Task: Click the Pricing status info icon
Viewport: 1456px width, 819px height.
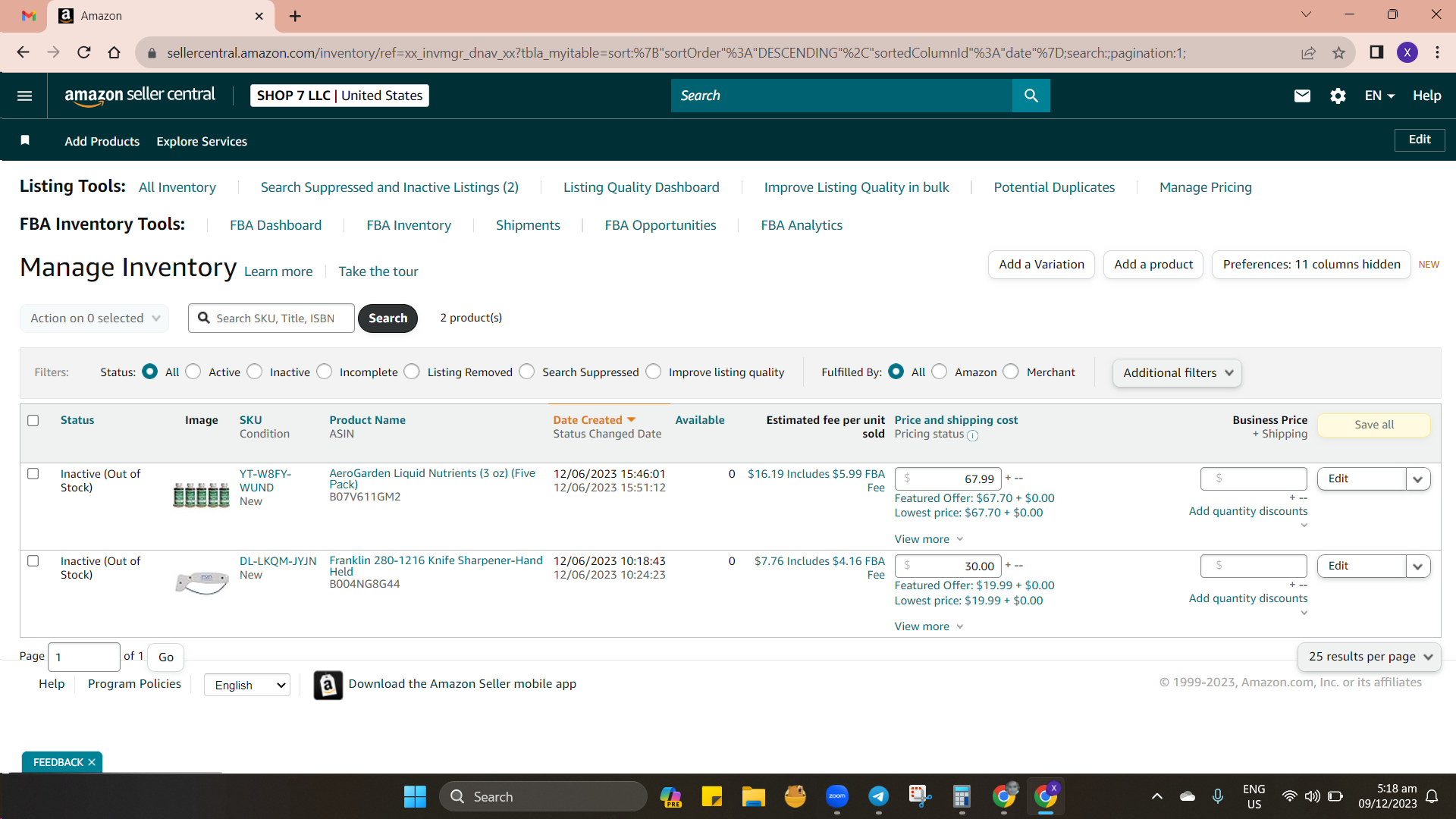Action: coord(972,435)
